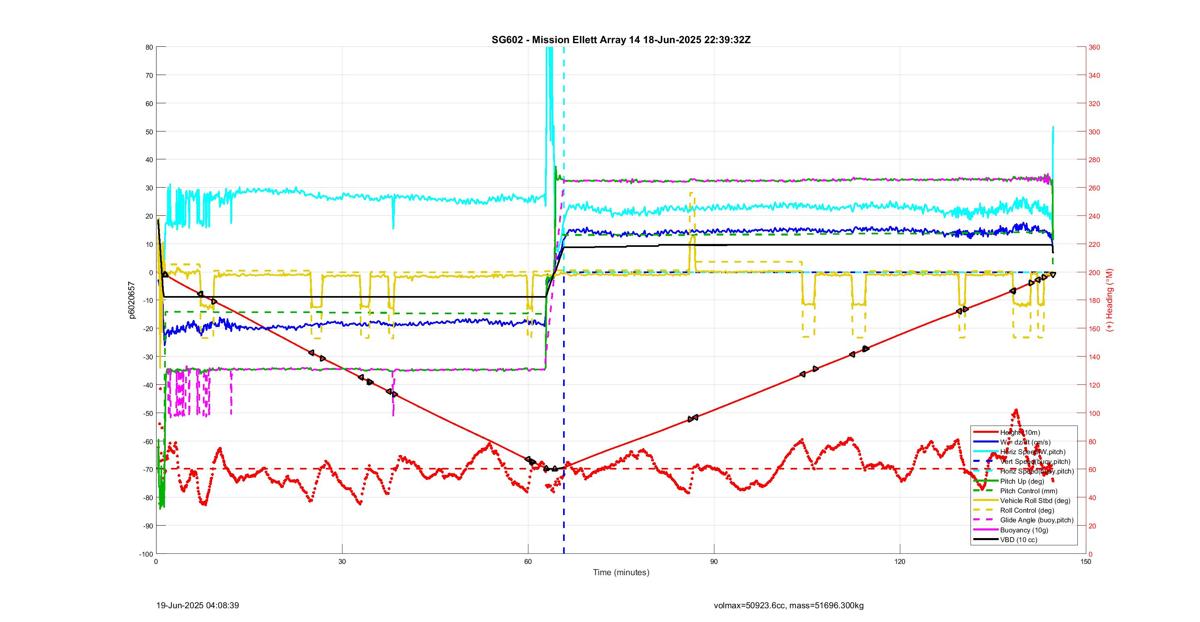This screenshot has height=622, width=1200.
Task: Click the 200 tick on right heading axis
Action: click(1095, 272)
